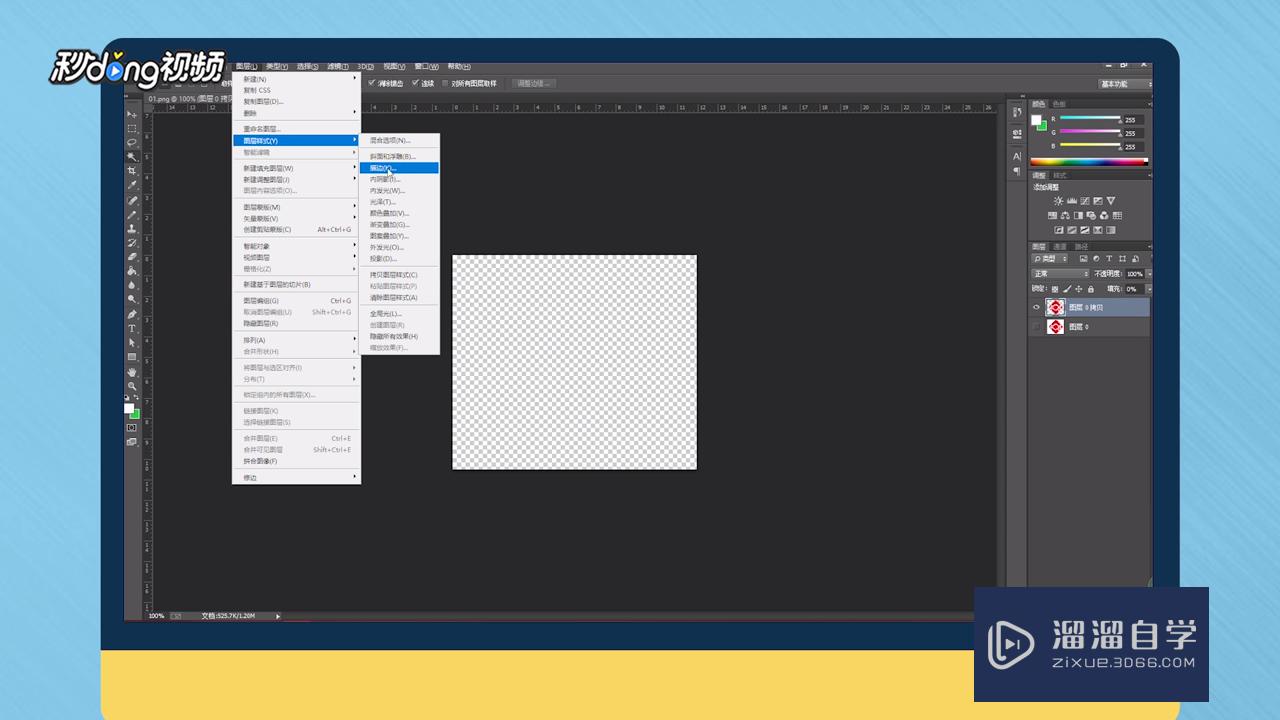Toggle Lock position icon

point(1079,289)
